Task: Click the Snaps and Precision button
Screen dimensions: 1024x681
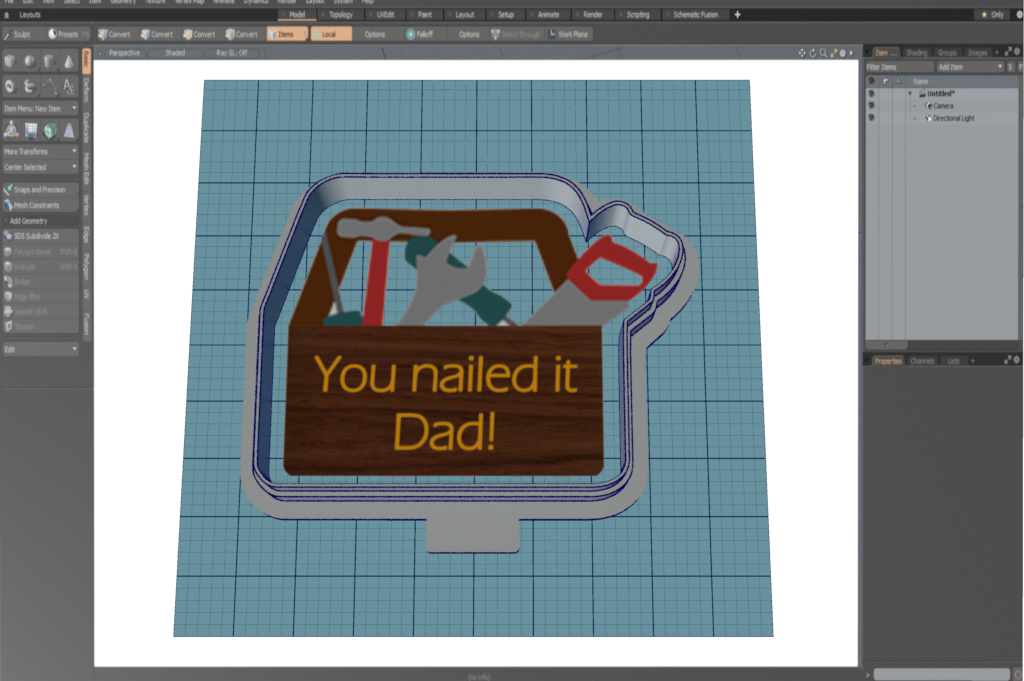Action: tap(40, 189)
